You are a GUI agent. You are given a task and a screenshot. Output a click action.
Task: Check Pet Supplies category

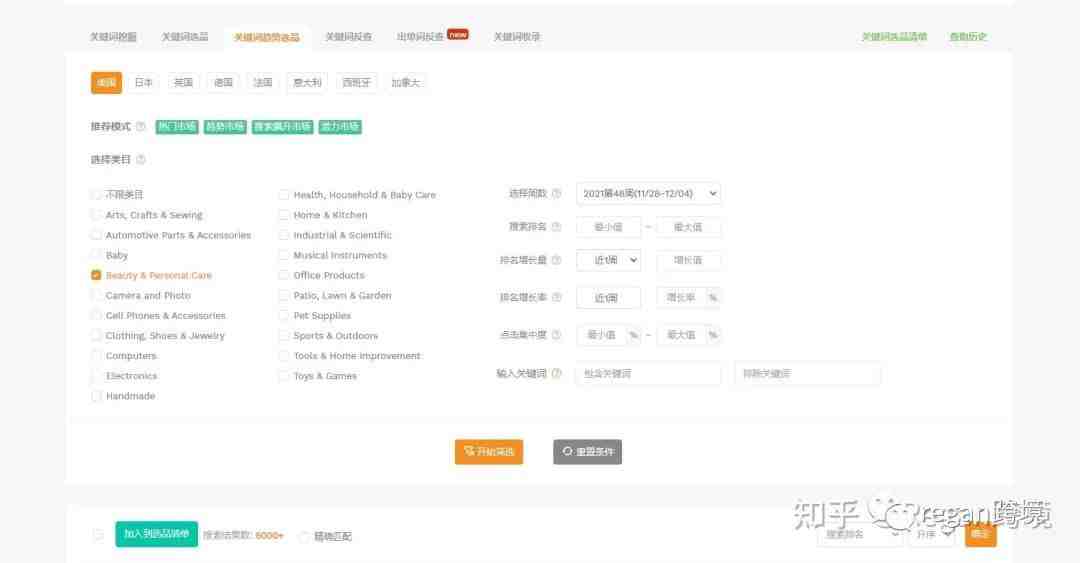[284, 316]
